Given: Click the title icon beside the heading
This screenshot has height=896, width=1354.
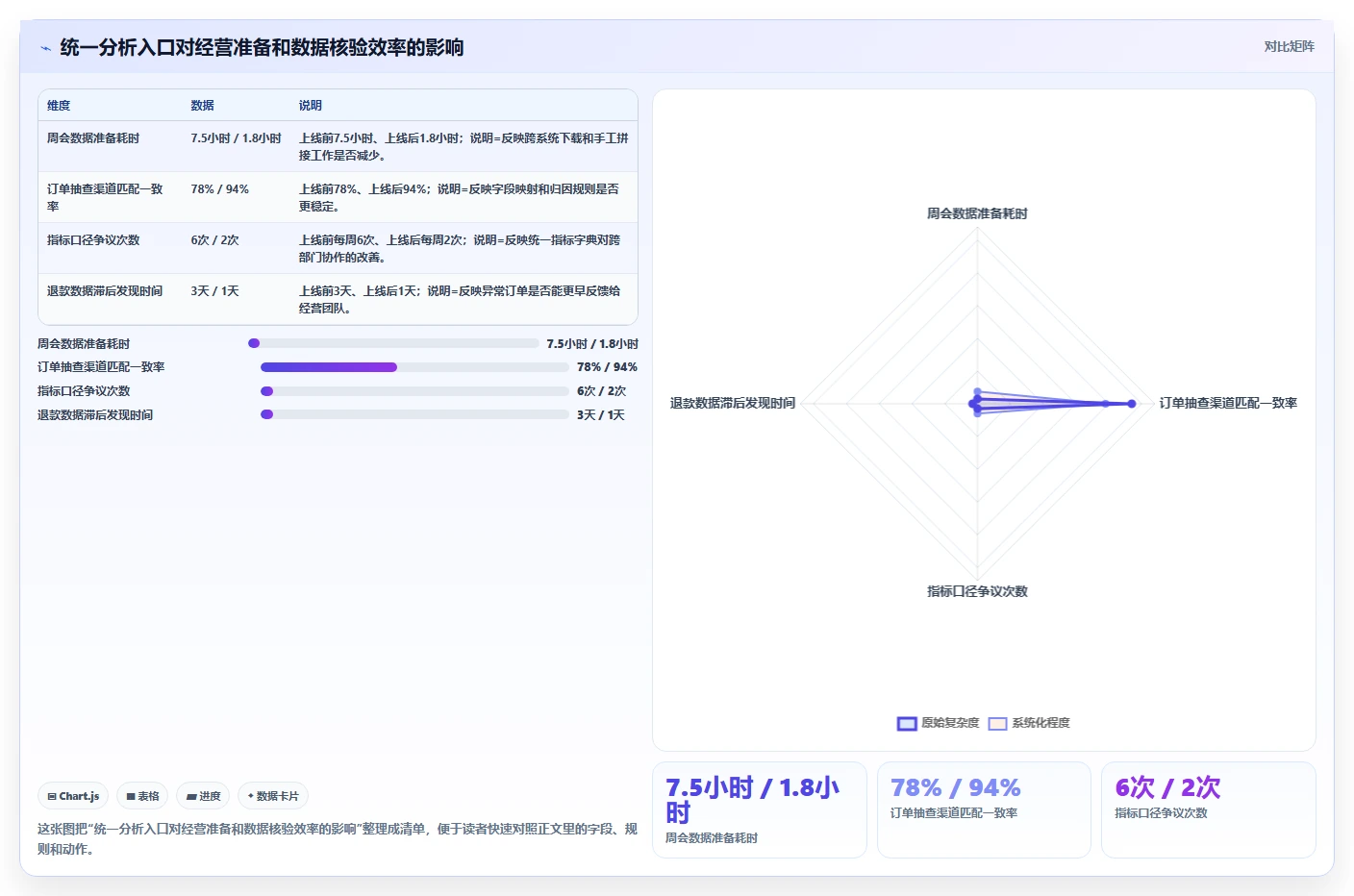Looking at the screenshot, I should [45, 48].
